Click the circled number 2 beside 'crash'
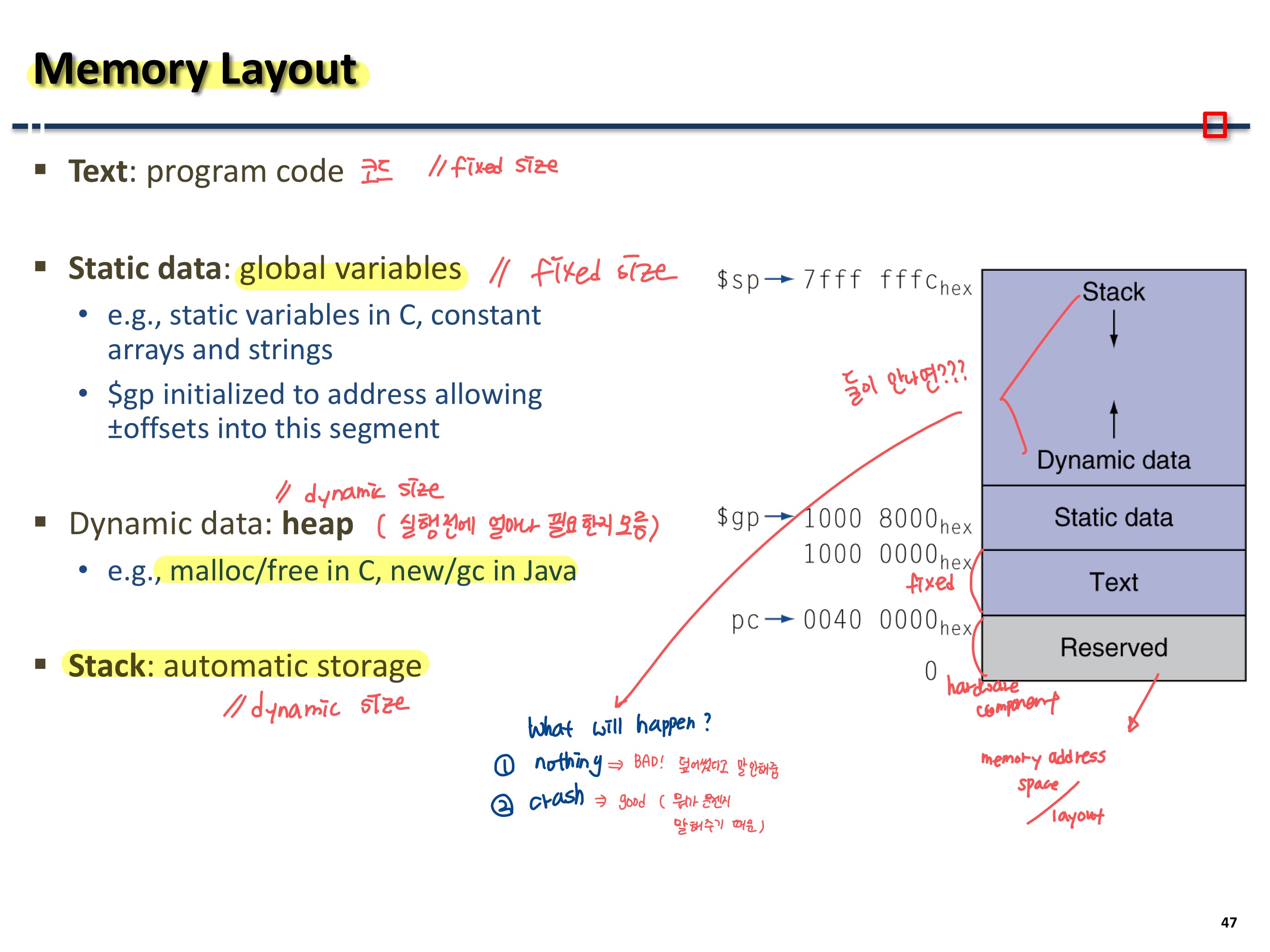 click(502, 805)
